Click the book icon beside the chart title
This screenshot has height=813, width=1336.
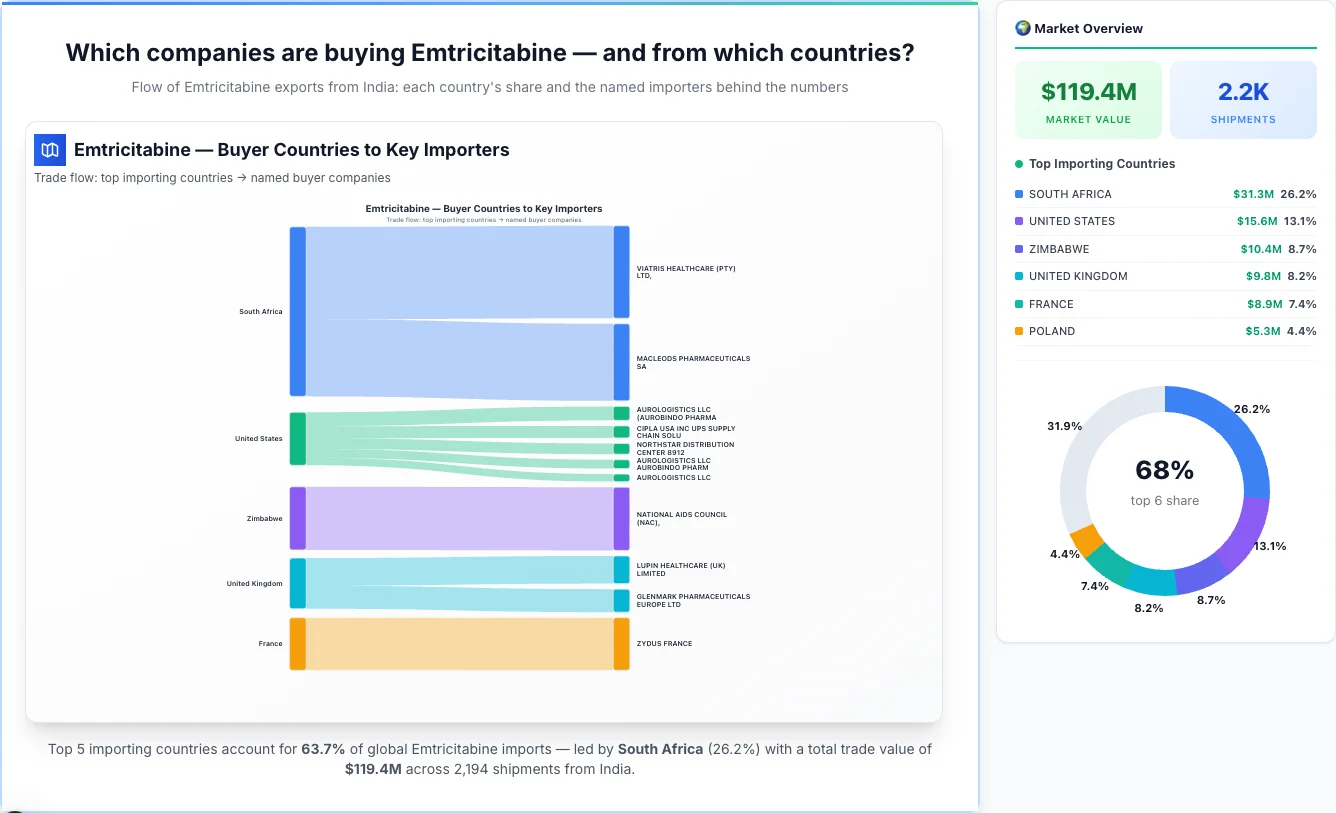49,149
